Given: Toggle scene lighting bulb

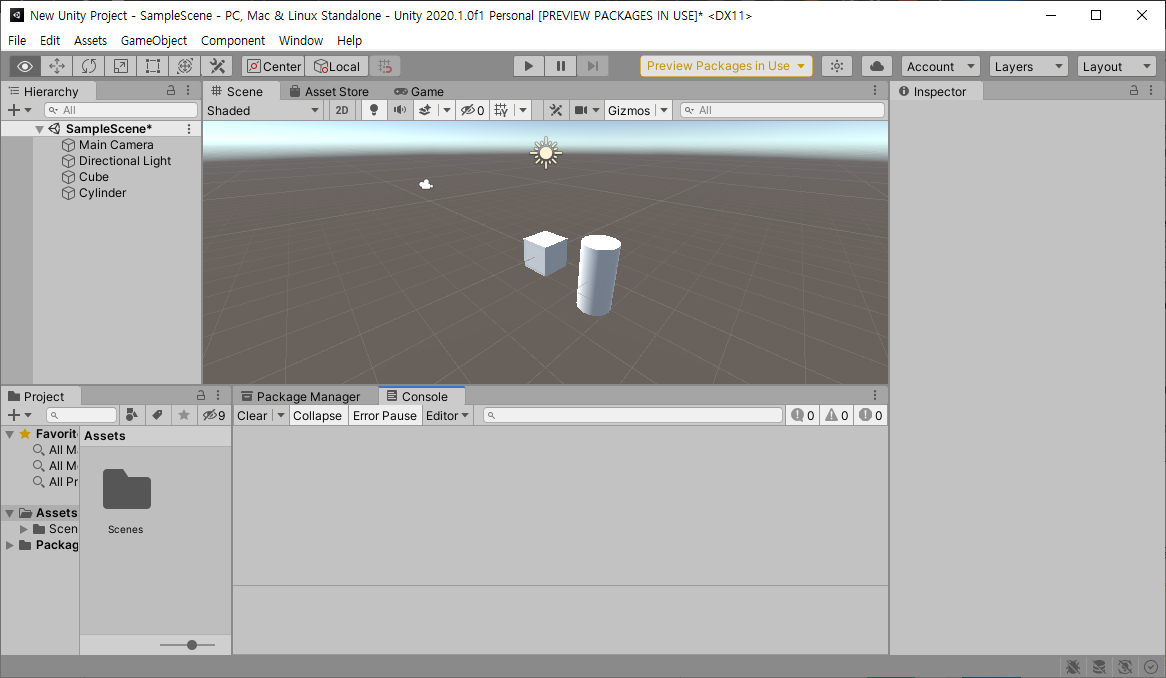Looking at the screenshot, I should 374,110.
